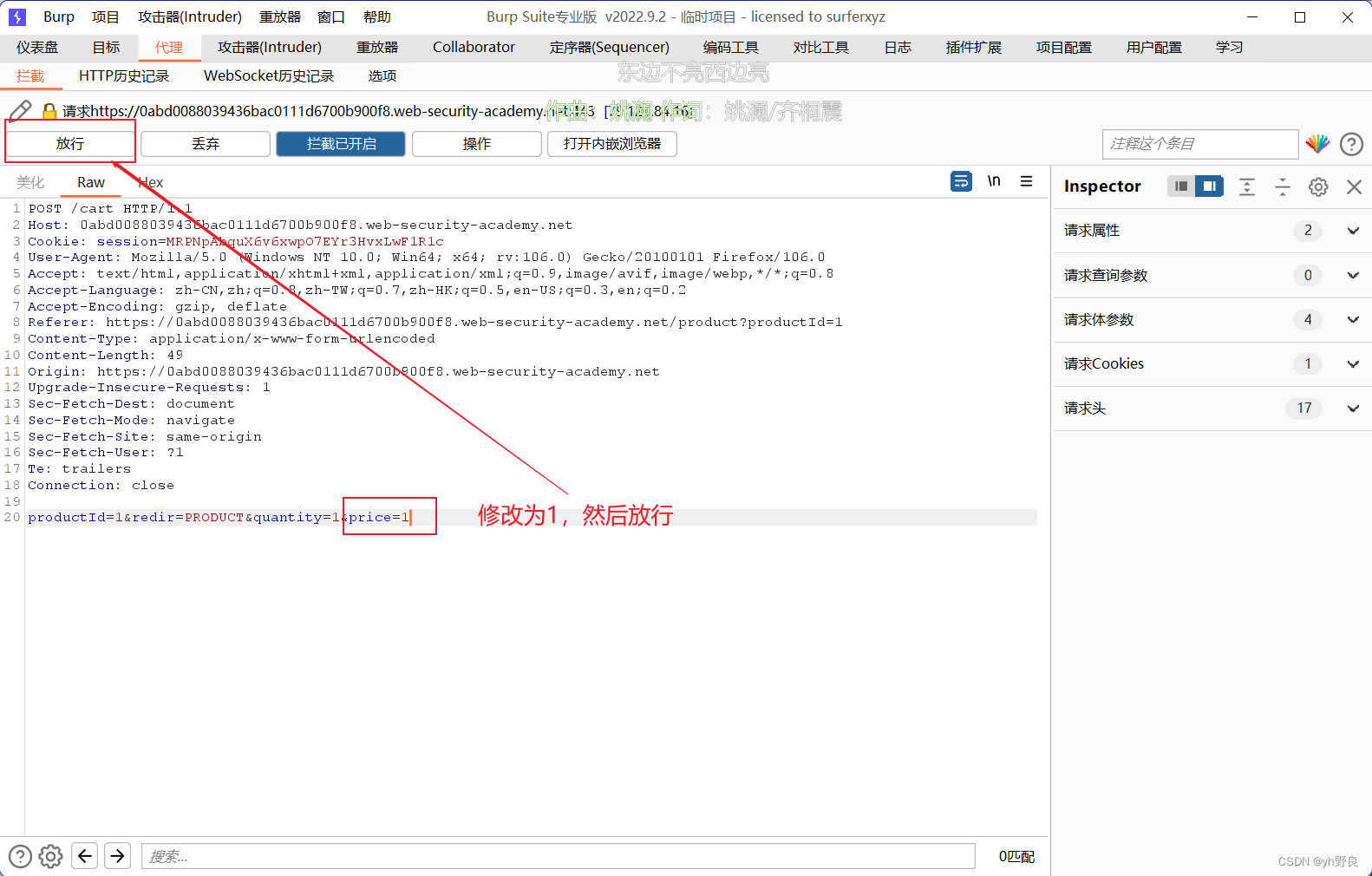The height and width of the screenshot is (876, 1372).
Task: Close the Inspector panel
Action: 1354,186
